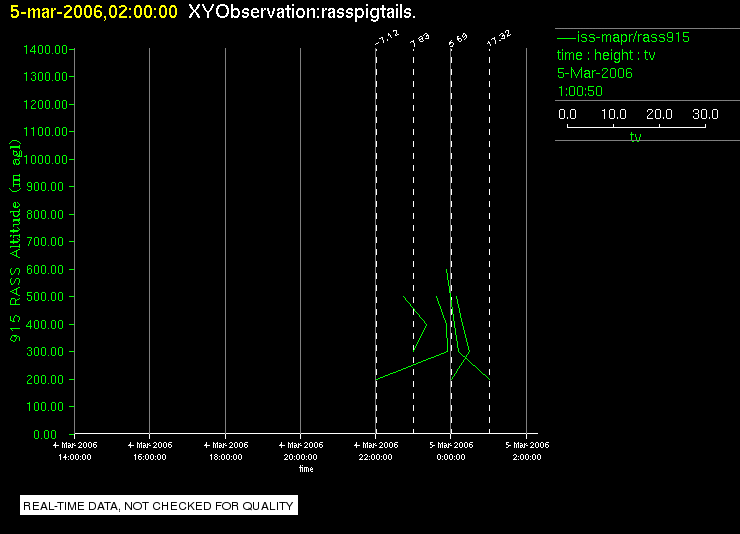This screenshot has height=534, width=740.
Task: Select the legend entry 'iss-mapr/rass915'
Action: [x=633, y=37]
